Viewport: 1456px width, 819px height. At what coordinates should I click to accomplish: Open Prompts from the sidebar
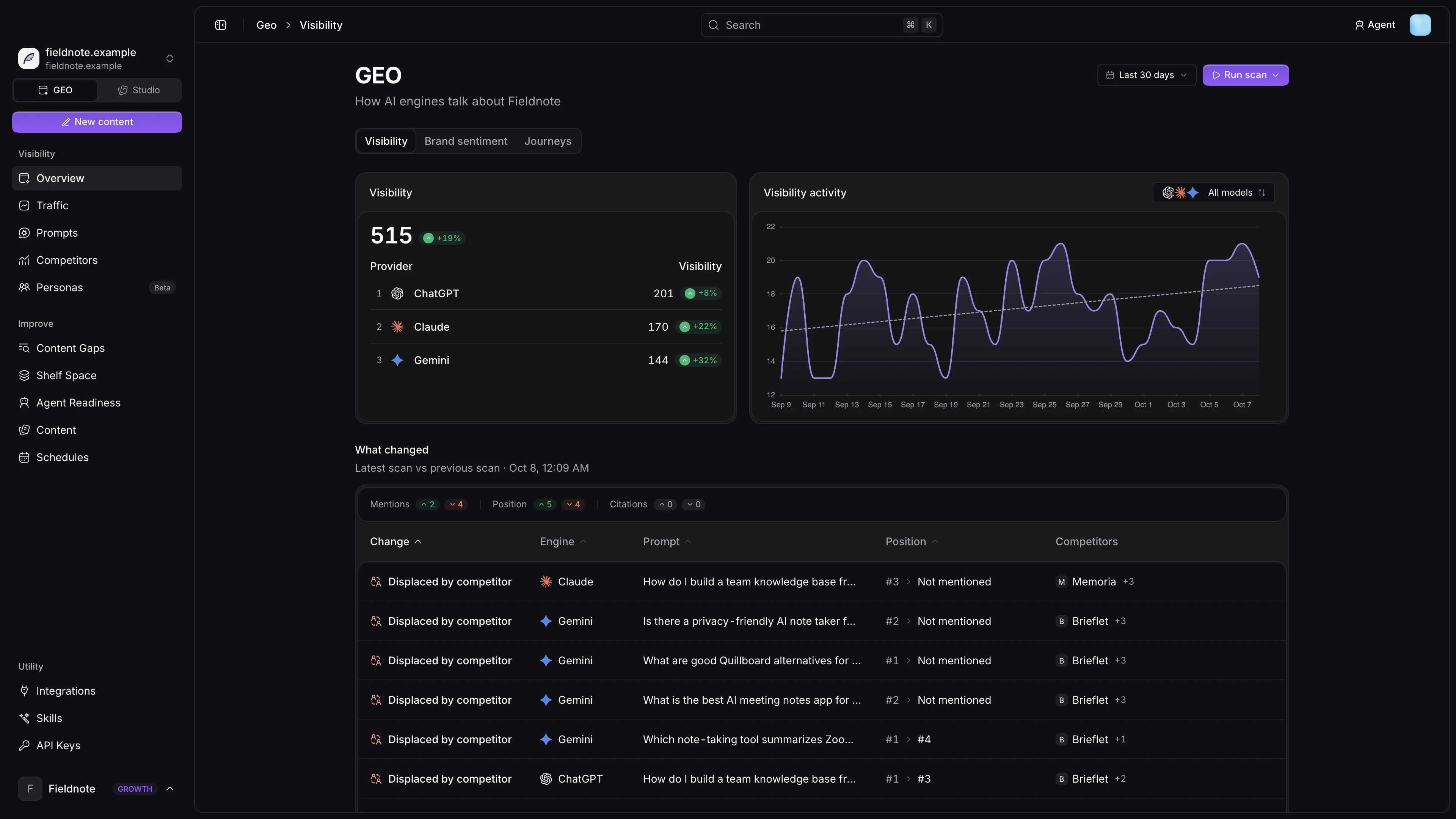(97, 233)
